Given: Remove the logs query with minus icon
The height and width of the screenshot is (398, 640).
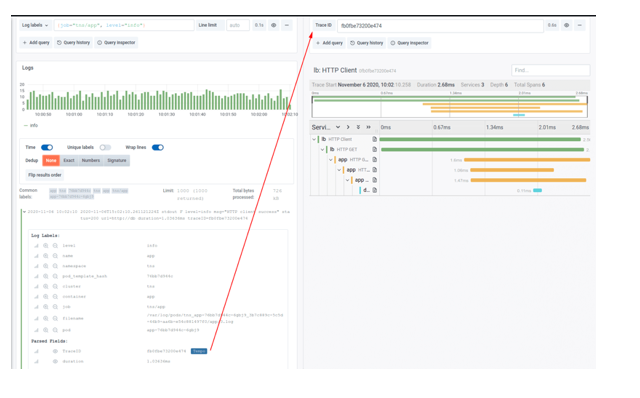Looking at the screenshot, I should [287, 25].
